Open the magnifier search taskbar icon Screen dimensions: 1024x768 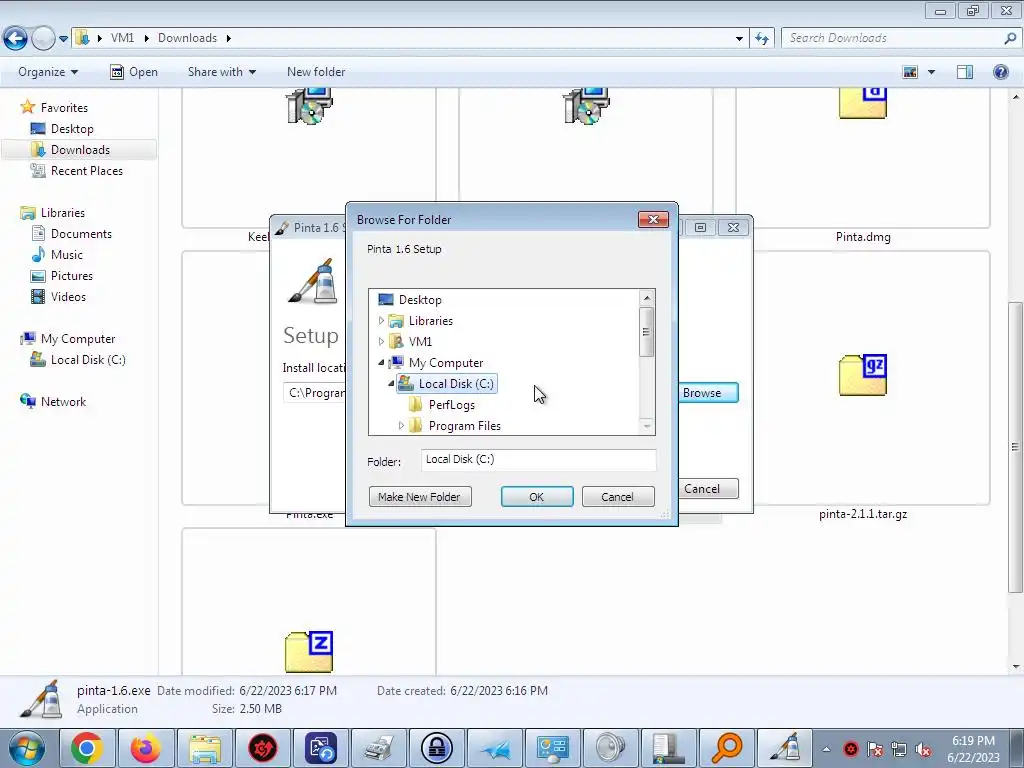click(x=727, y=748)
